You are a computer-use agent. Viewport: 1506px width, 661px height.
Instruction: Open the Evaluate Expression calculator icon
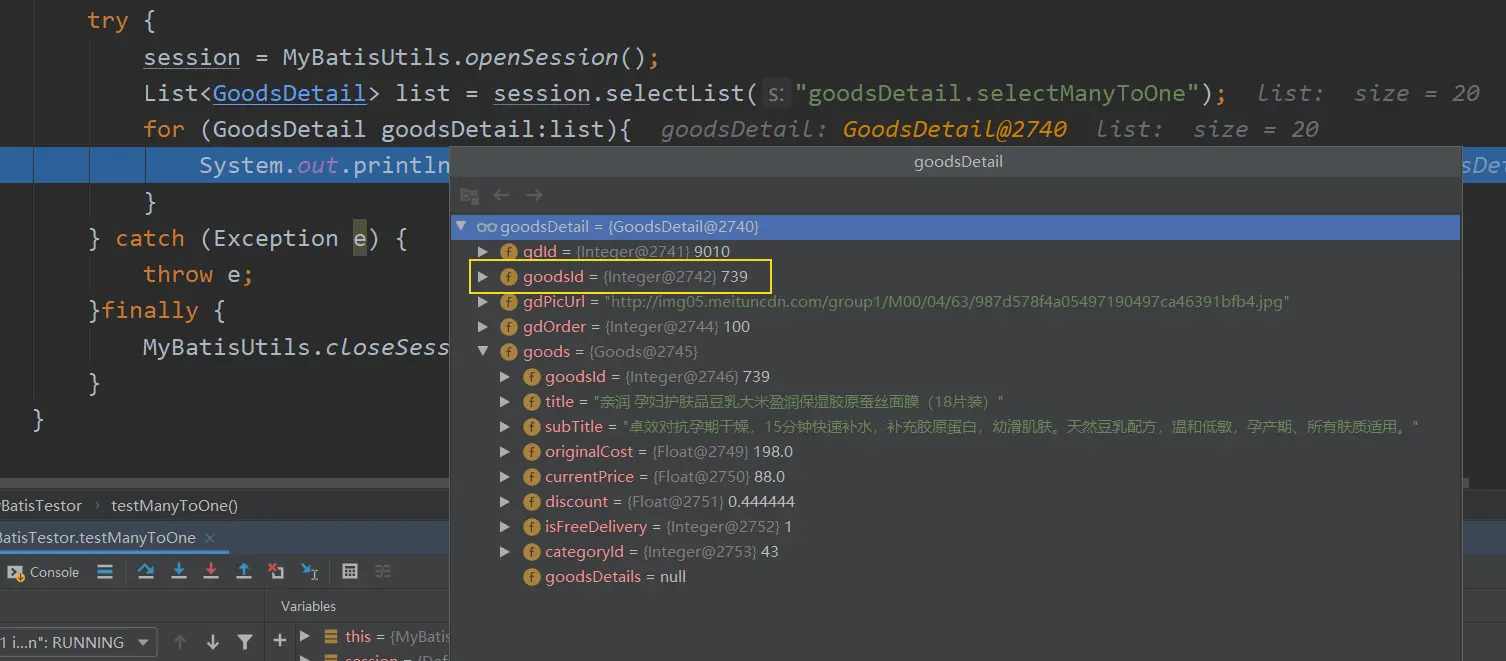coord(350,571)
